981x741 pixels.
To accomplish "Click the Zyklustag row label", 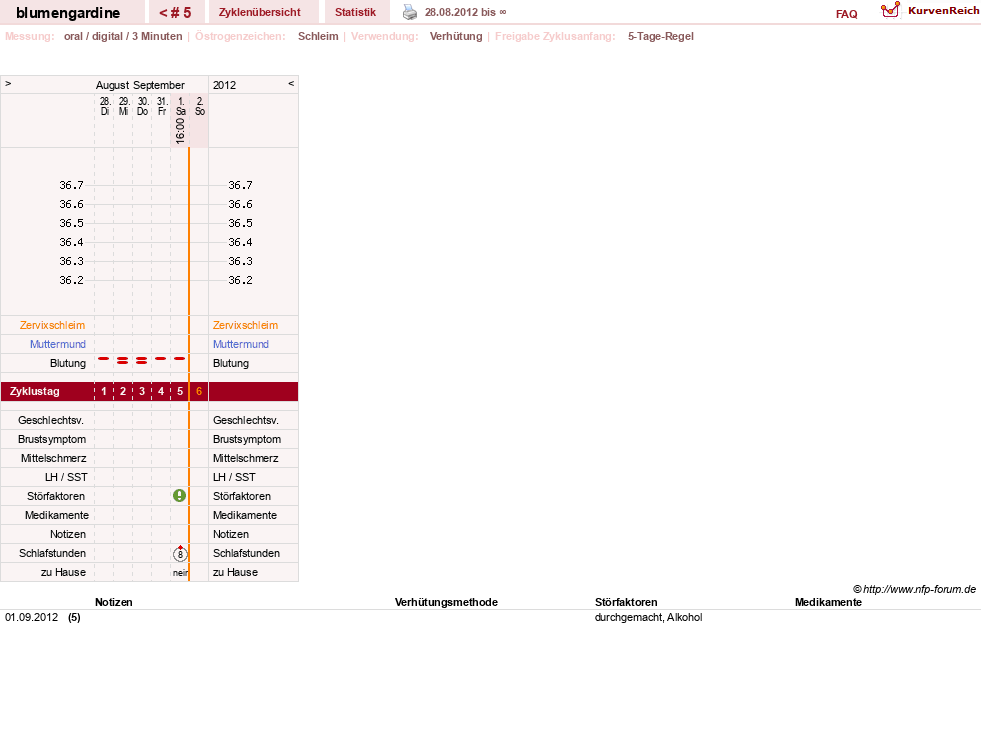I will [35, 391].
